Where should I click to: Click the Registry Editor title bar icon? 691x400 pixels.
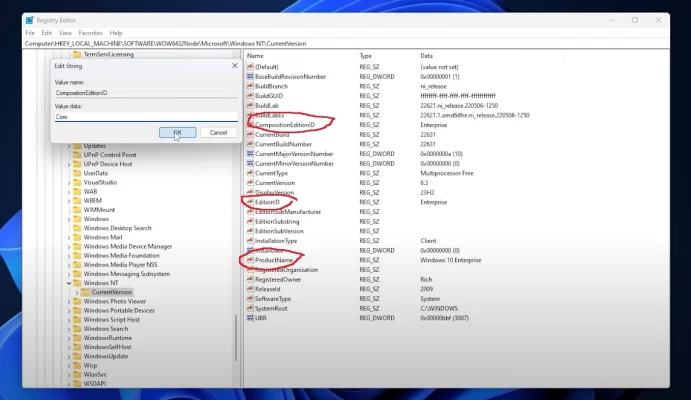[29, 19]
